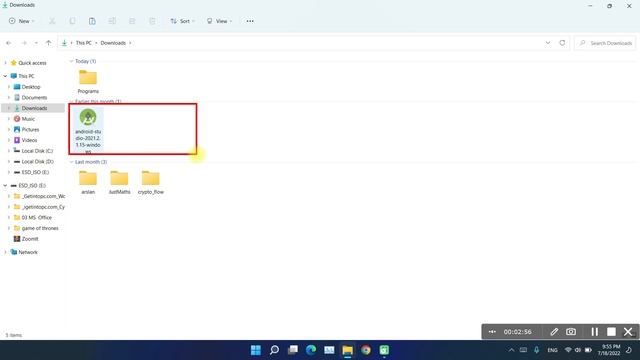The image size is (640, 360).
Task: Select the arslan folder
Action: tap(88, 182)
